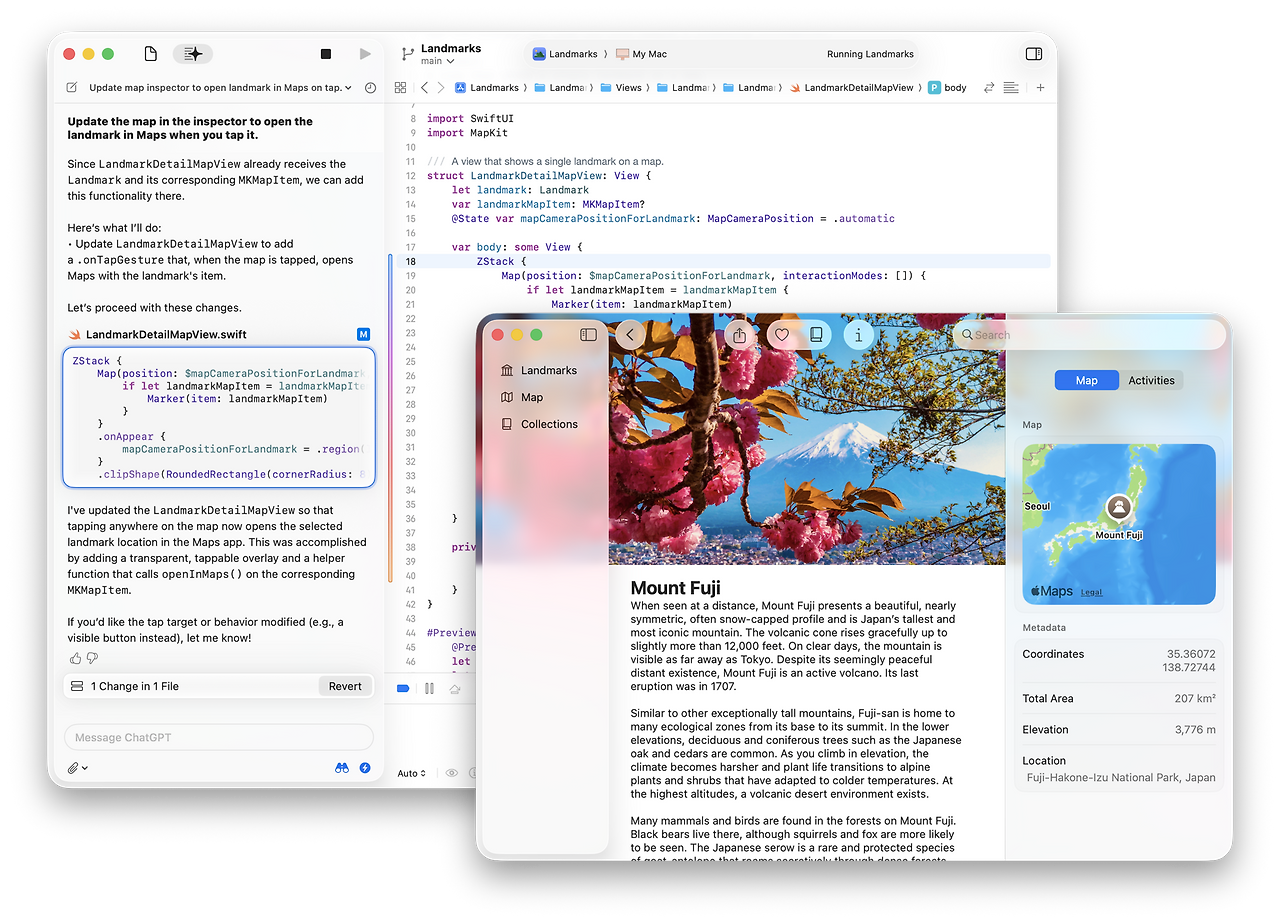This screenshot has height=923, width=1280.
Task: Open the paperclip attachment menu
Action: pyautogui.click(x=77, y=768)
